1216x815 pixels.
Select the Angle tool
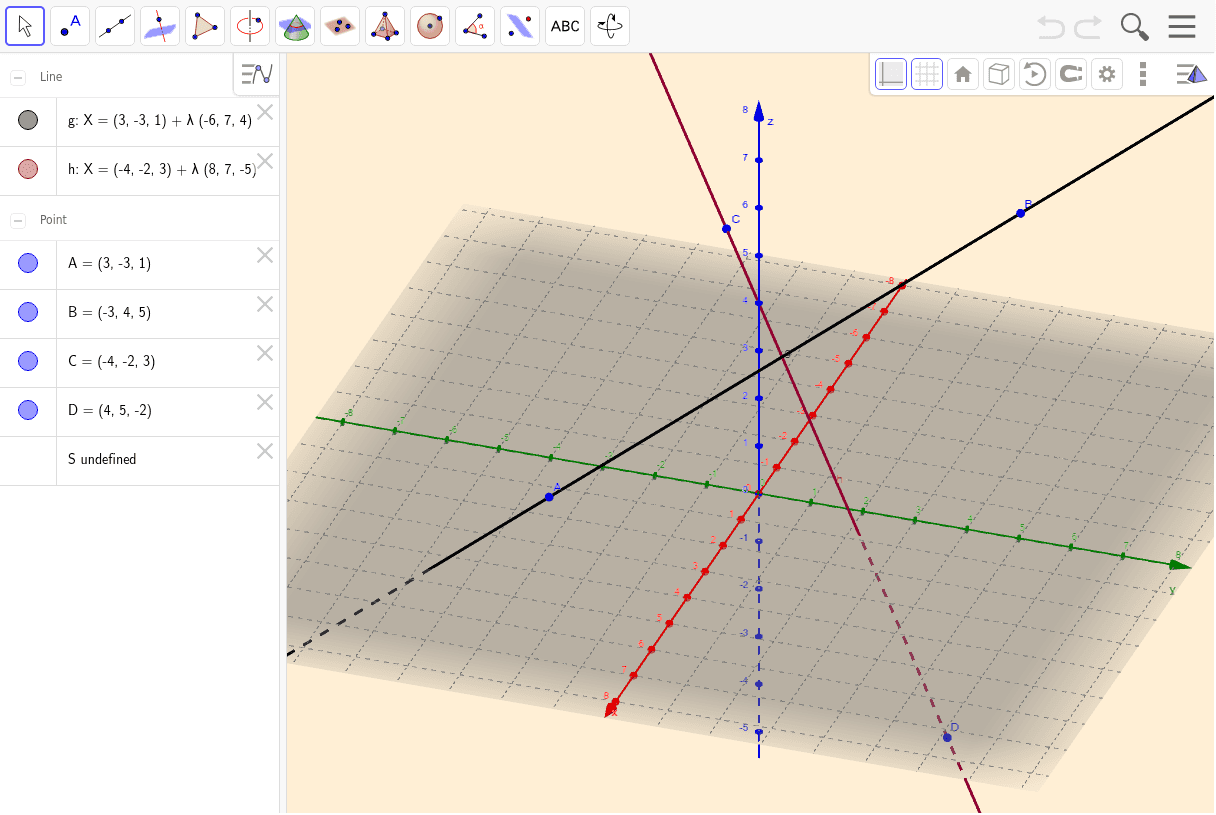[x=475, y=26]
